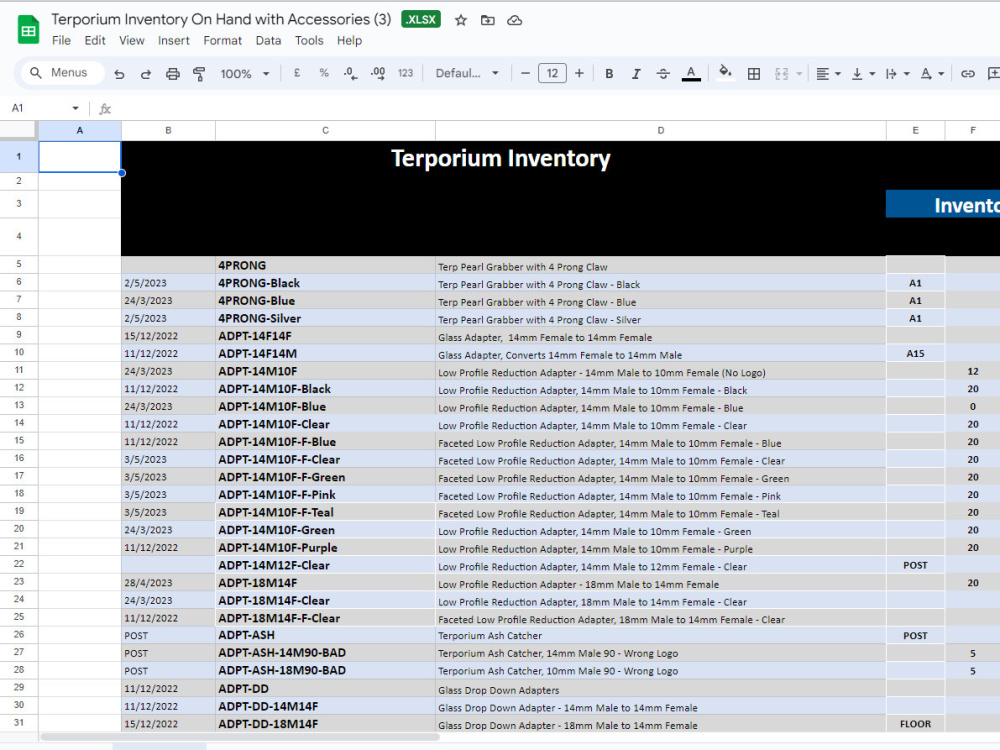Toggle italic formatting

[636, 73]
